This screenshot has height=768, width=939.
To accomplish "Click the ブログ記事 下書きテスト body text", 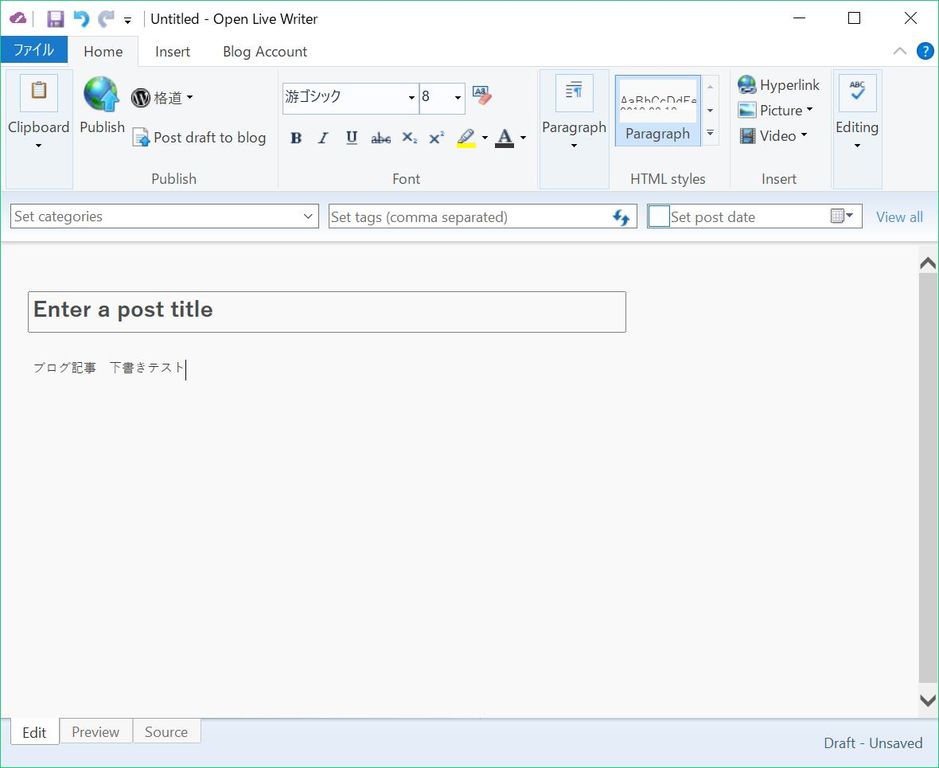I will point(109,368).
